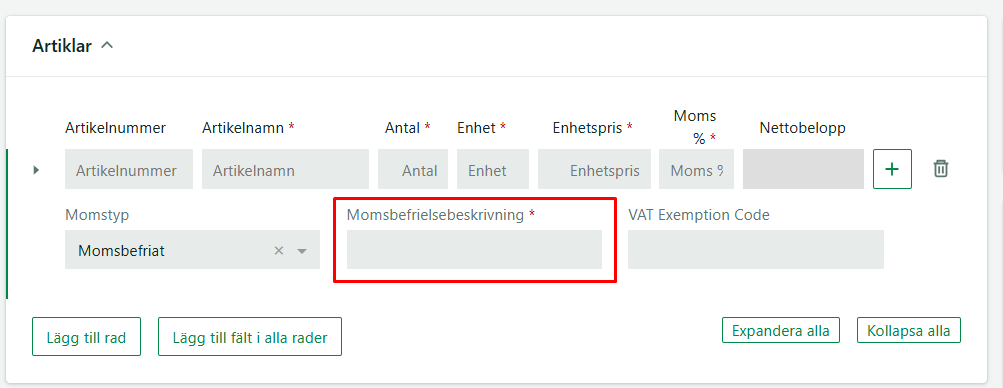This screenshot has width=1003, height=388.
Task: Click Lägg till fält i alla rader
Action: pos(250,337)
